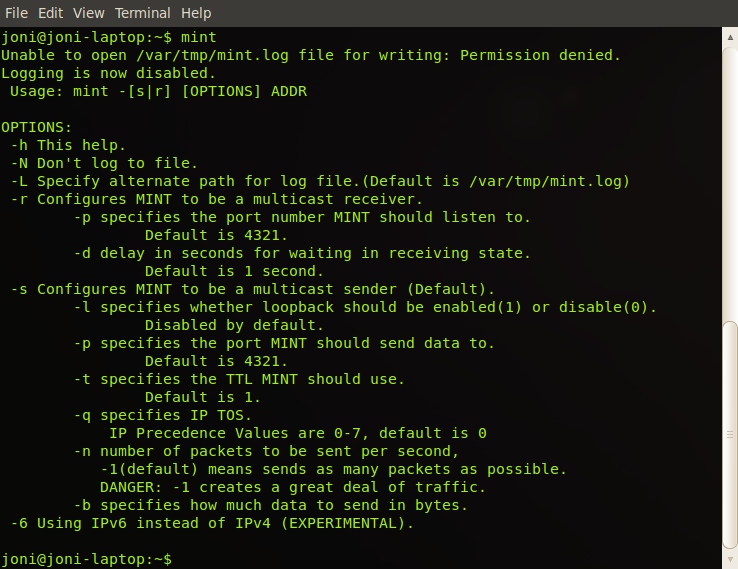The height and width of the screenshot is (569, 738).
Task: Click the "Permission denied." error text
Action: click(540, 55)
